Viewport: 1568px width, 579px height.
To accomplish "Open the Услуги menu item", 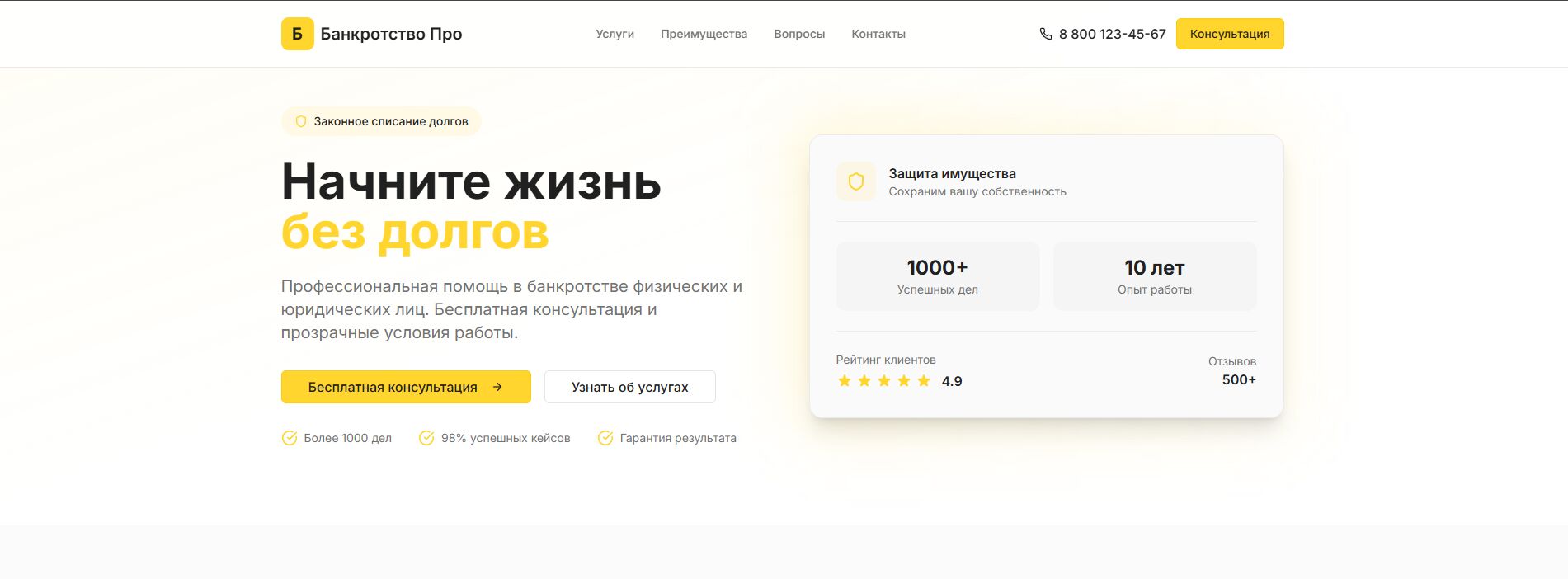I will pyautogui.click(x=614, y=34).
